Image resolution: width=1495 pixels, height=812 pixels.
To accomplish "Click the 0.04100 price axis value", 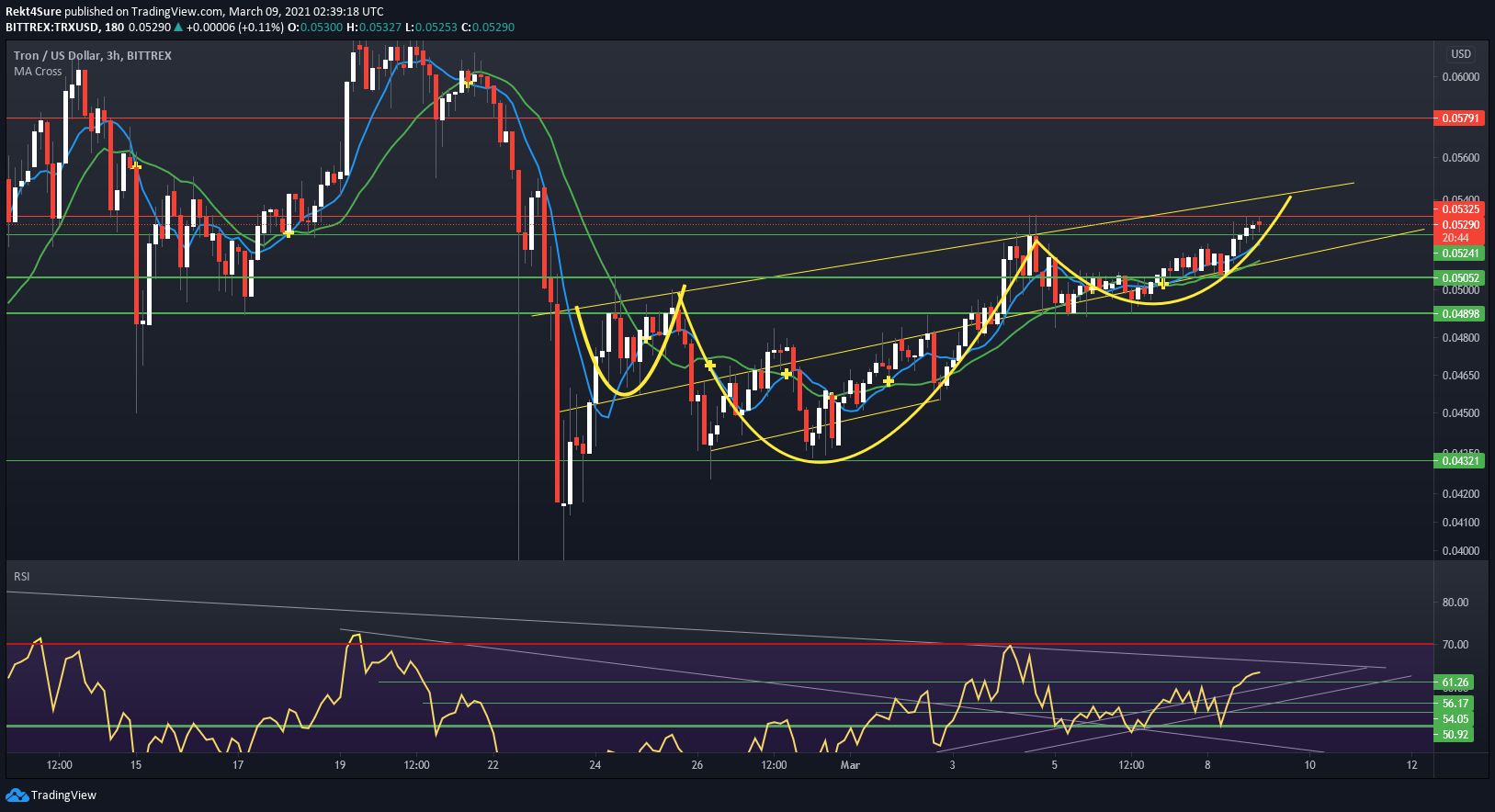I will 1461,522.
